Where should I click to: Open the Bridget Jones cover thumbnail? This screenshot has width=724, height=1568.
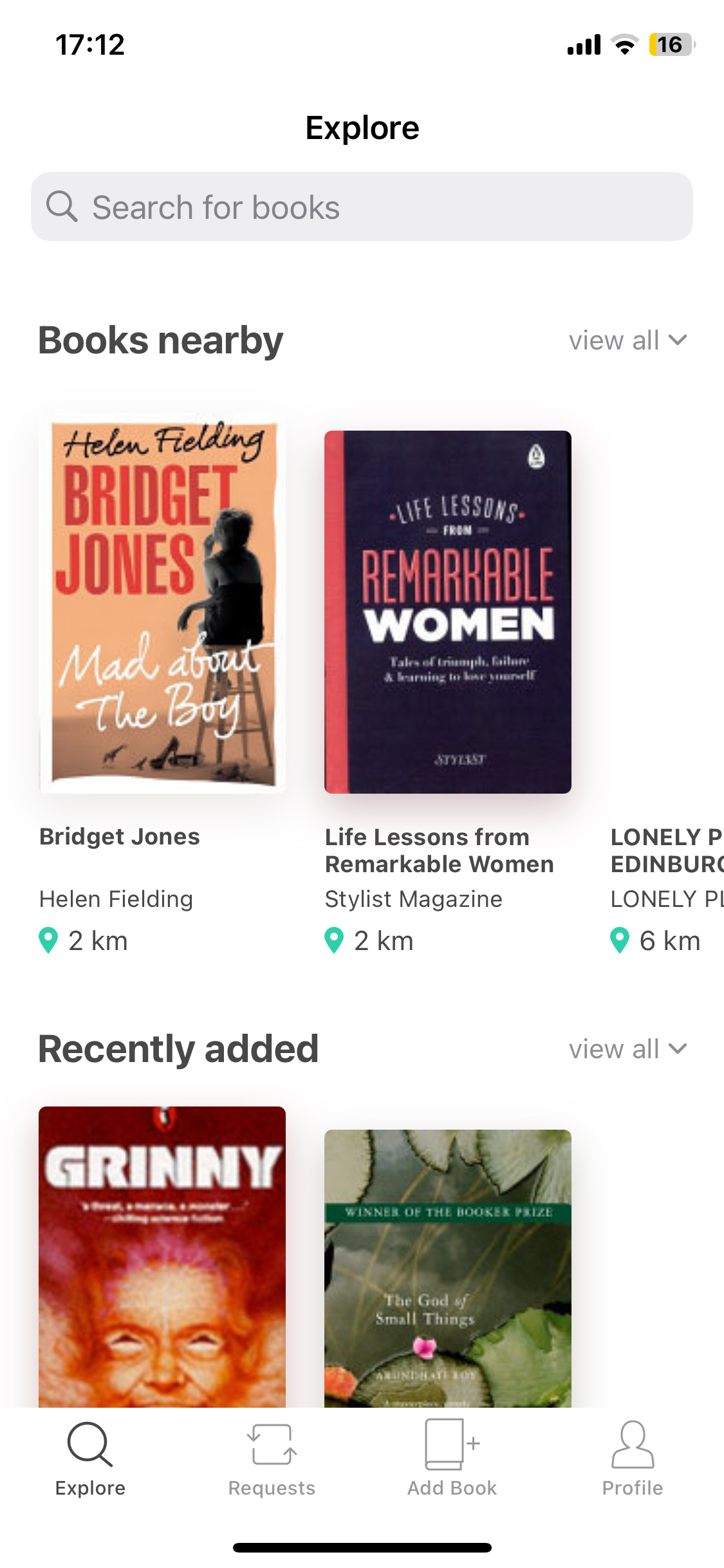click(x=162, y=604)
